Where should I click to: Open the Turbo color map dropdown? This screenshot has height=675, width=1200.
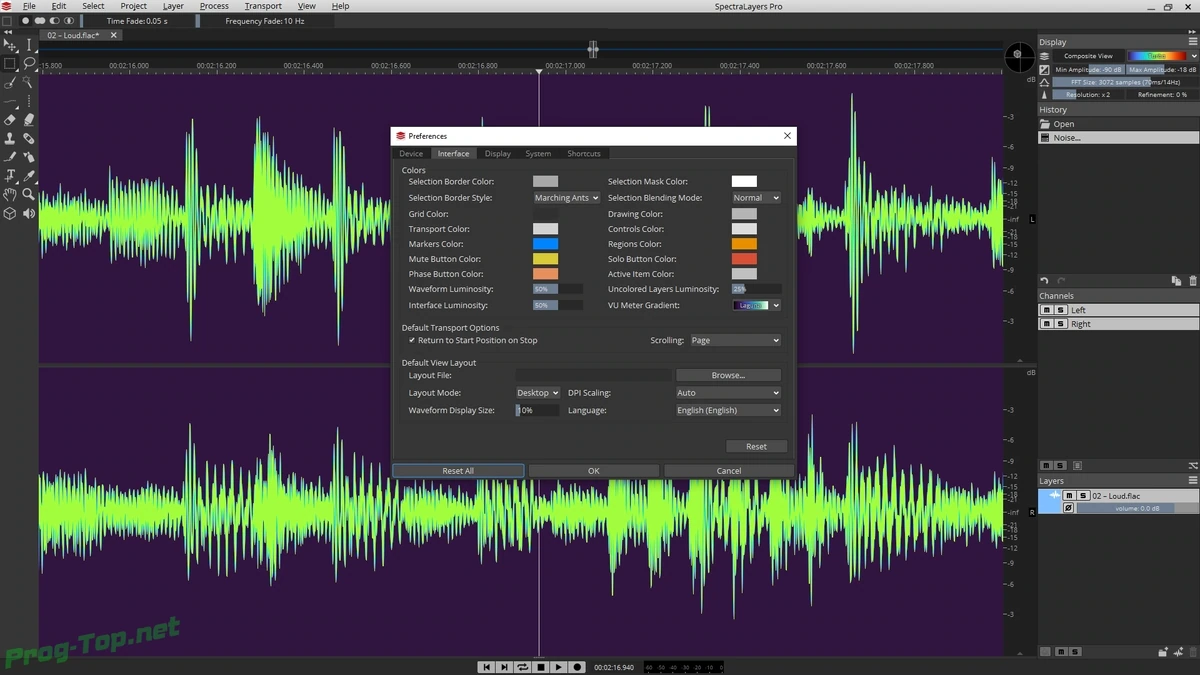pyautogui.click(x=1161, y=56)
